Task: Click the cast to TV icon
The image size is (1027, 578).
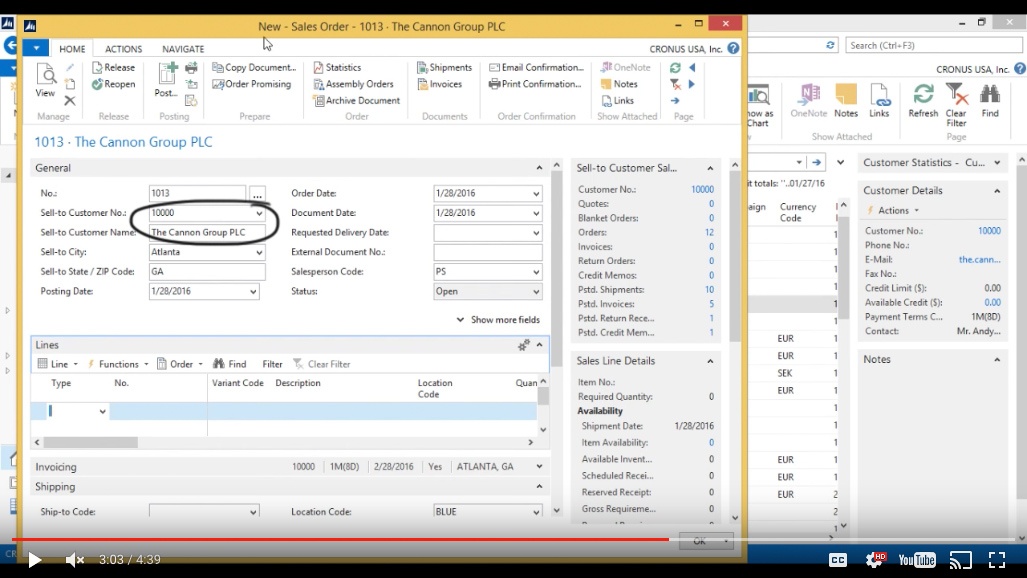Action: click(961, 560)
